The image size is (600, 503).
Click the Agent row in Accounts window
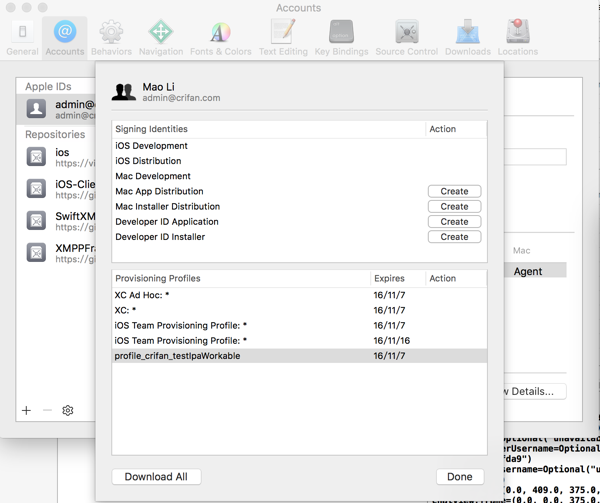click(535, 271)
